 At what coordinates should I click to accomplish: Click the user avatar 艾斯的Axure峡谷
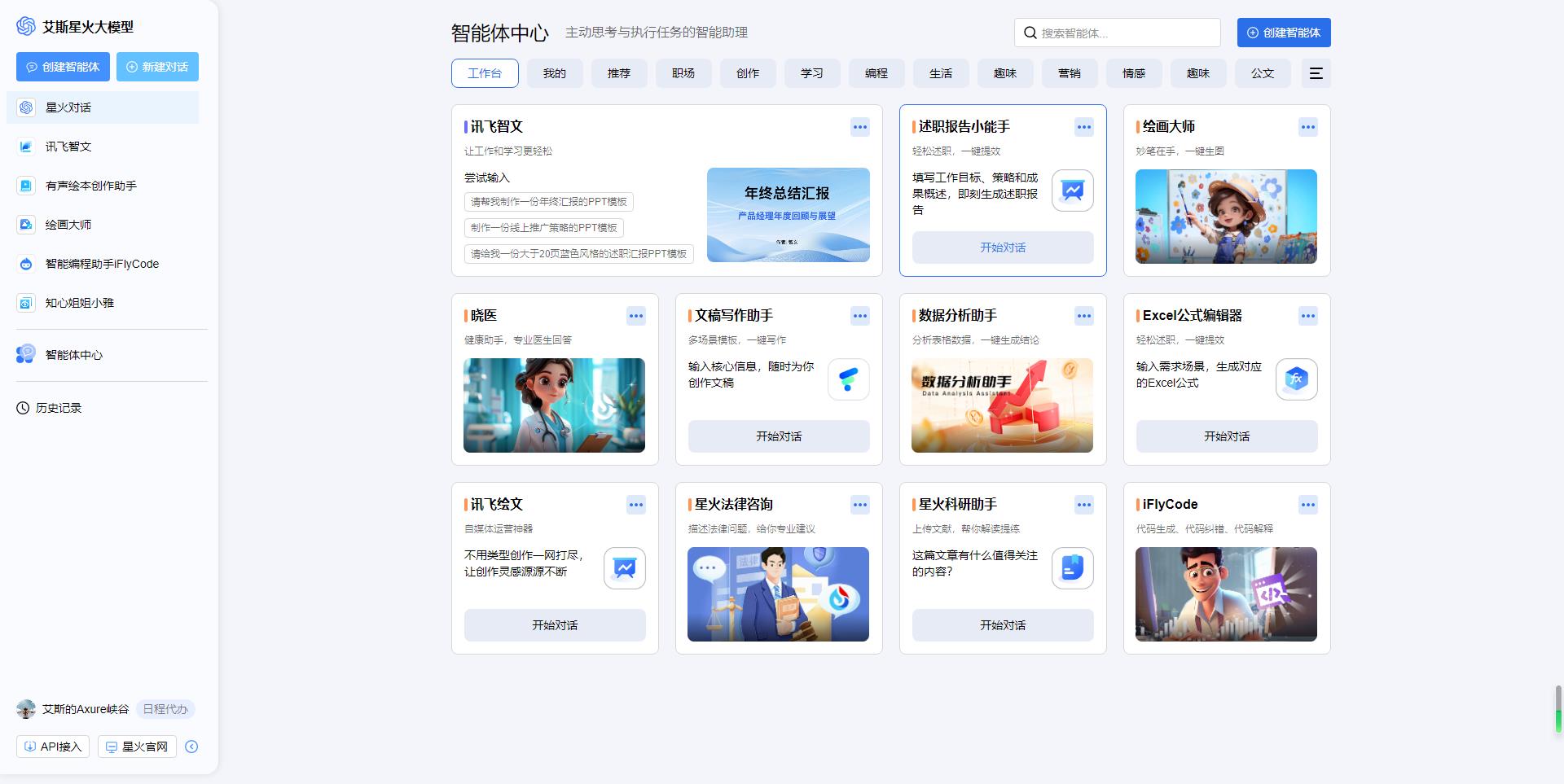coord(26,709)
